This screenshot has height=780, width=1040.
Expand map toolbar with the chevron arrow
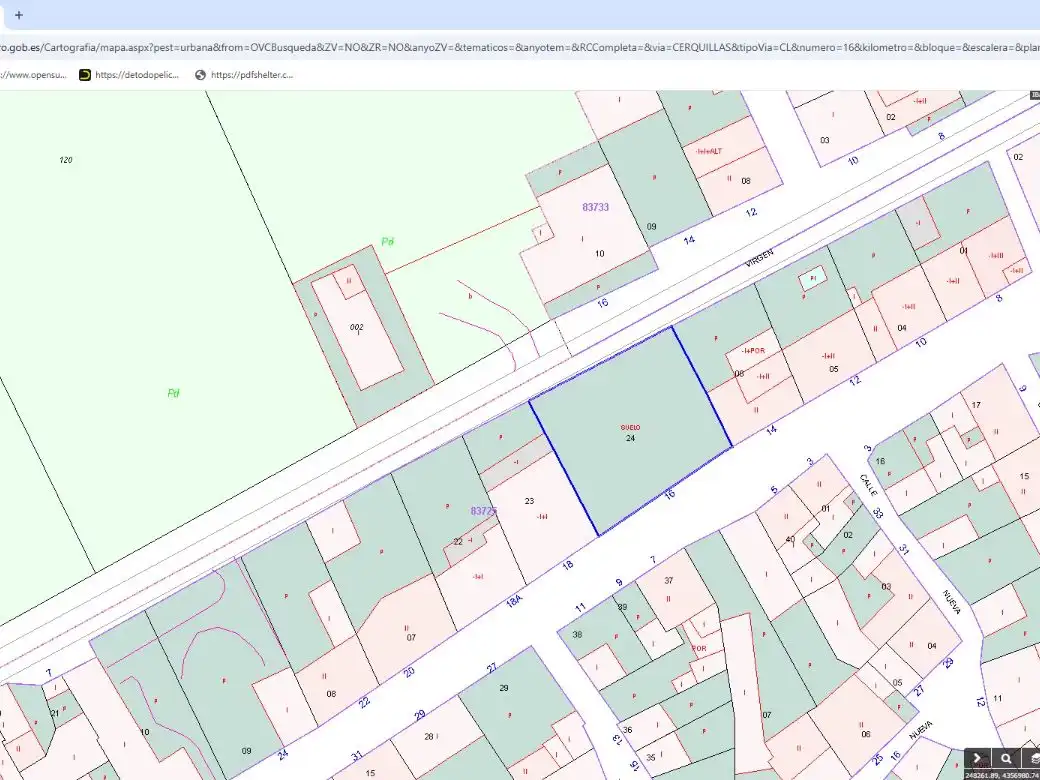point(977,759)
